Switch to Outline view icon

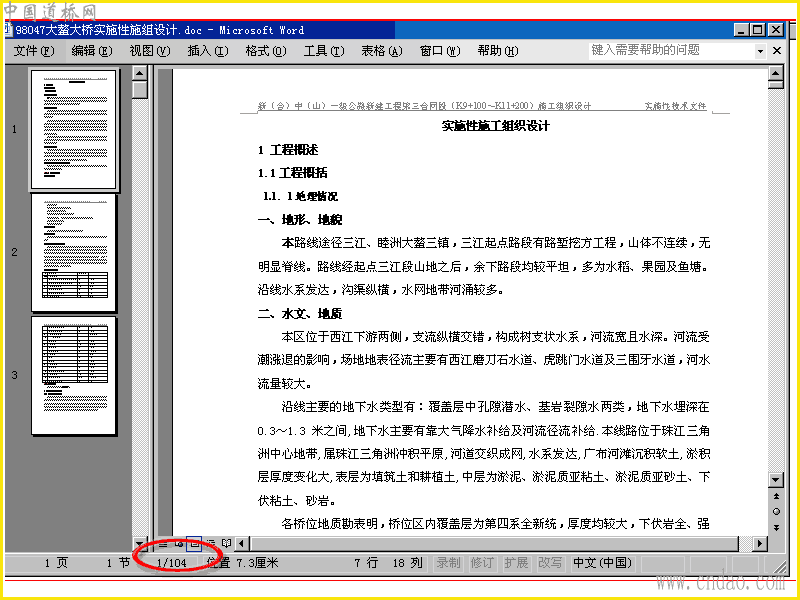coord(211,544)
